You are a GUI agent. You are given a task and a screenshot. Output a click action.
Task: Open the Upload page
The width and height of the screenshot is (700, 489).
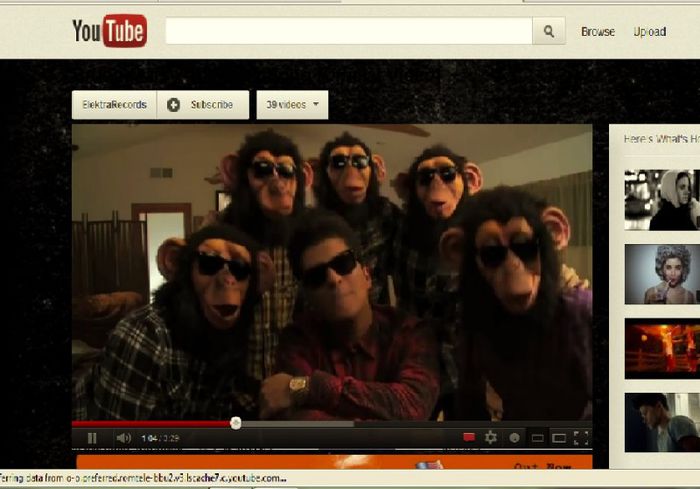[649, 32]
